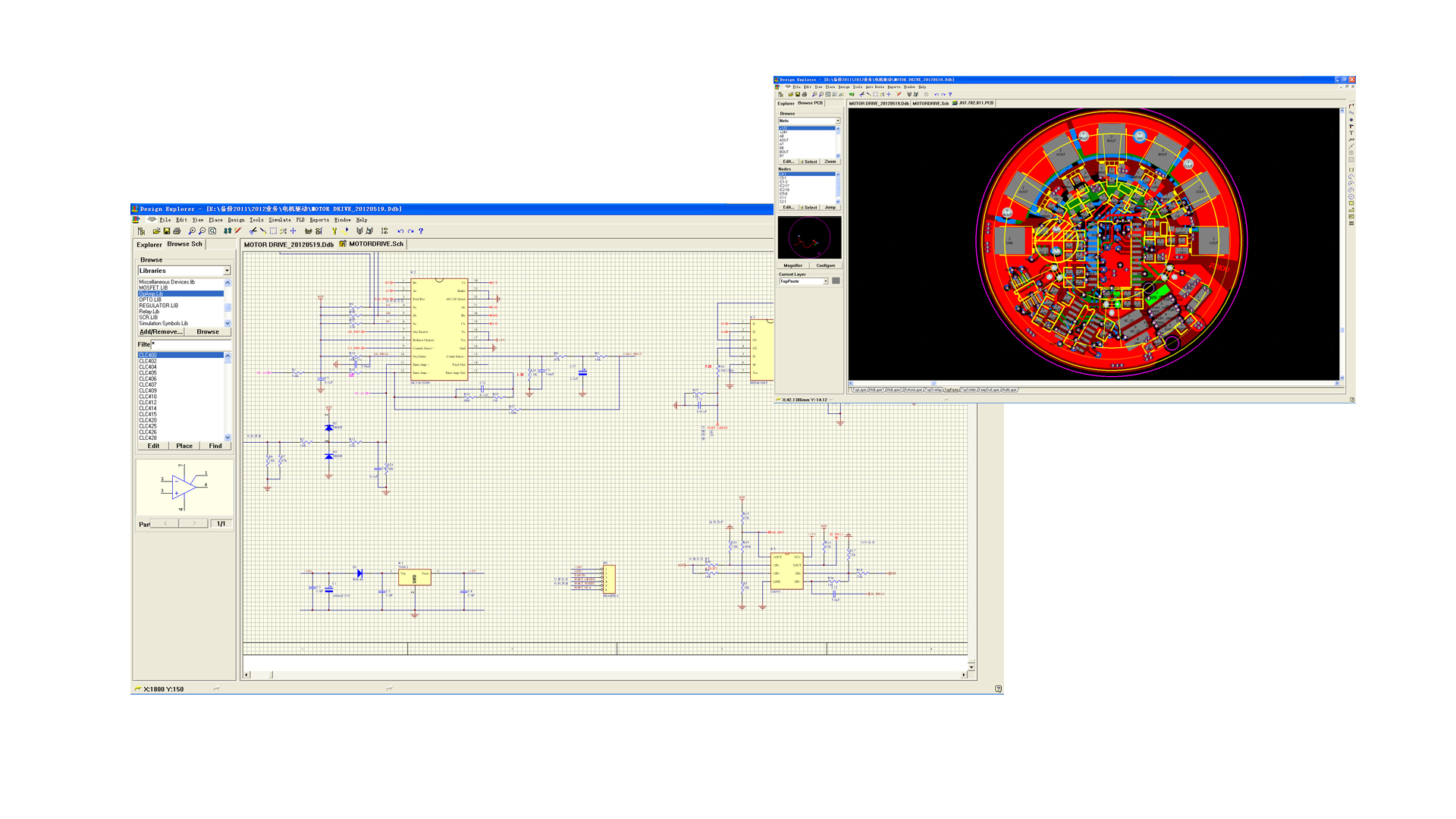Click help icon in schematic status bar corner
This screenshot has width=1456, height=819.
tap(998, 689)
